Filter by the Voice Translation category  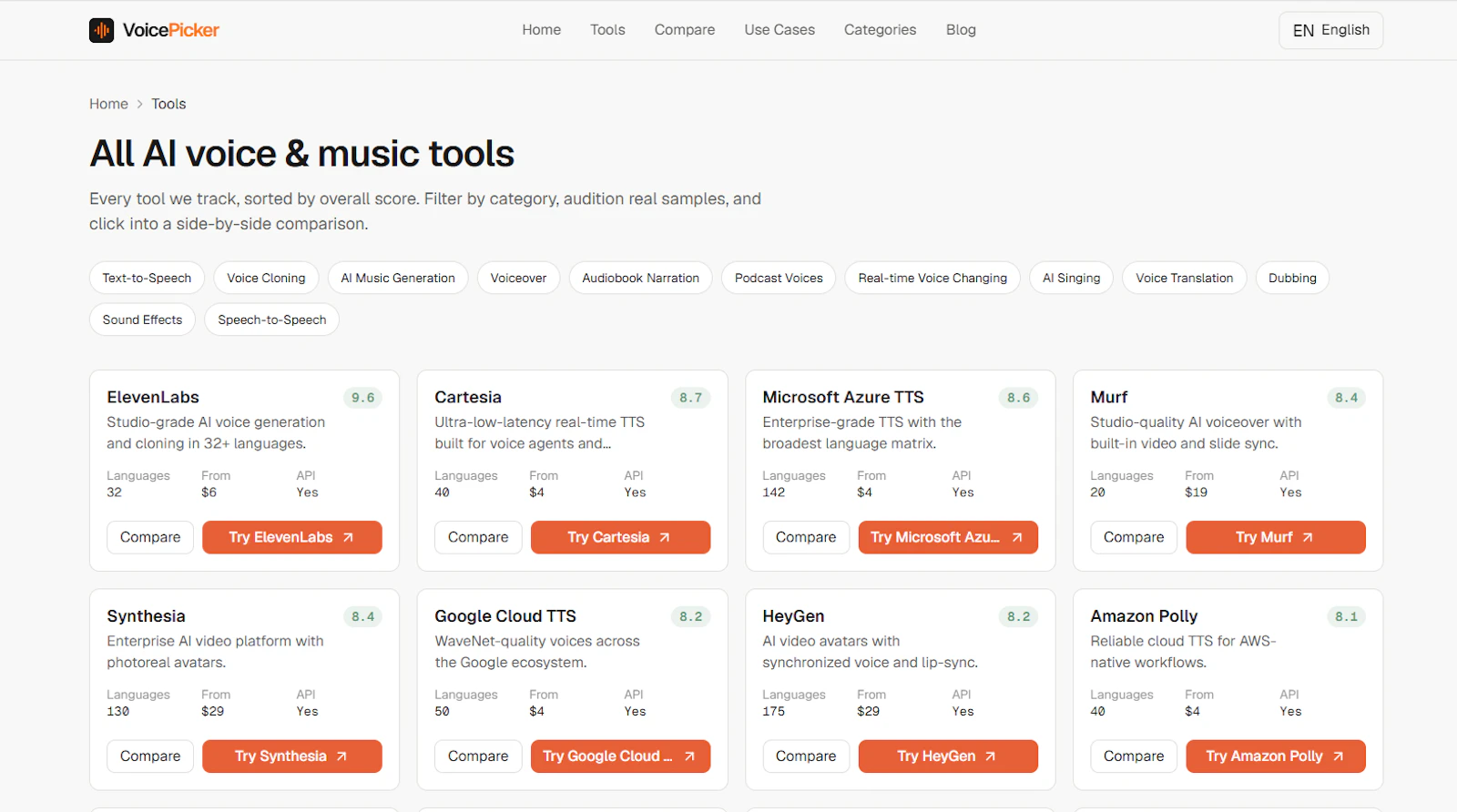(1184, 278)
